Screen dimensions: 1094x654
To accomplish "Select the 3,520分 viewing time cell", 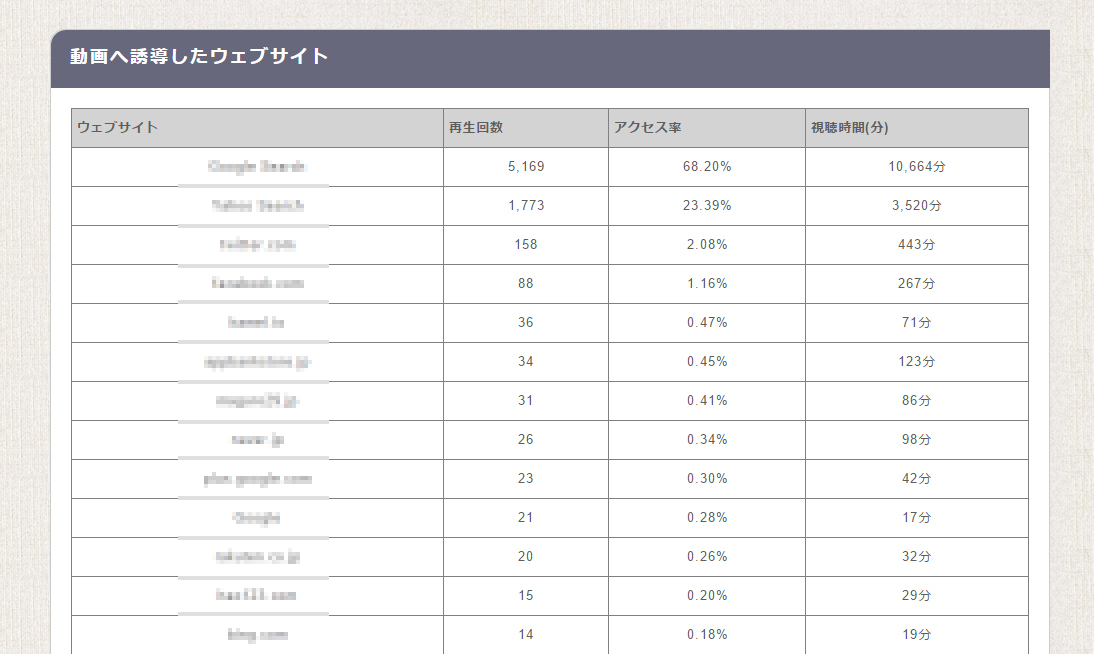I will (x=917, y=206).
